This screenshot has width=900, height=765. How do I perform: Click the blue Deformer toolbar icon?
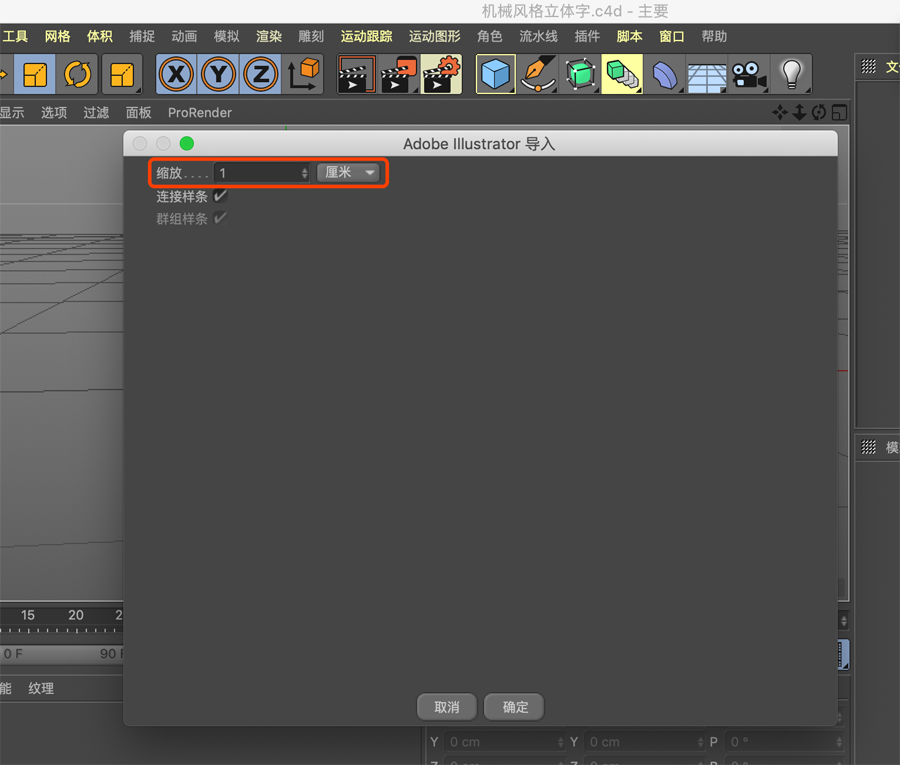pyautogui.click(x=665, y=74)
